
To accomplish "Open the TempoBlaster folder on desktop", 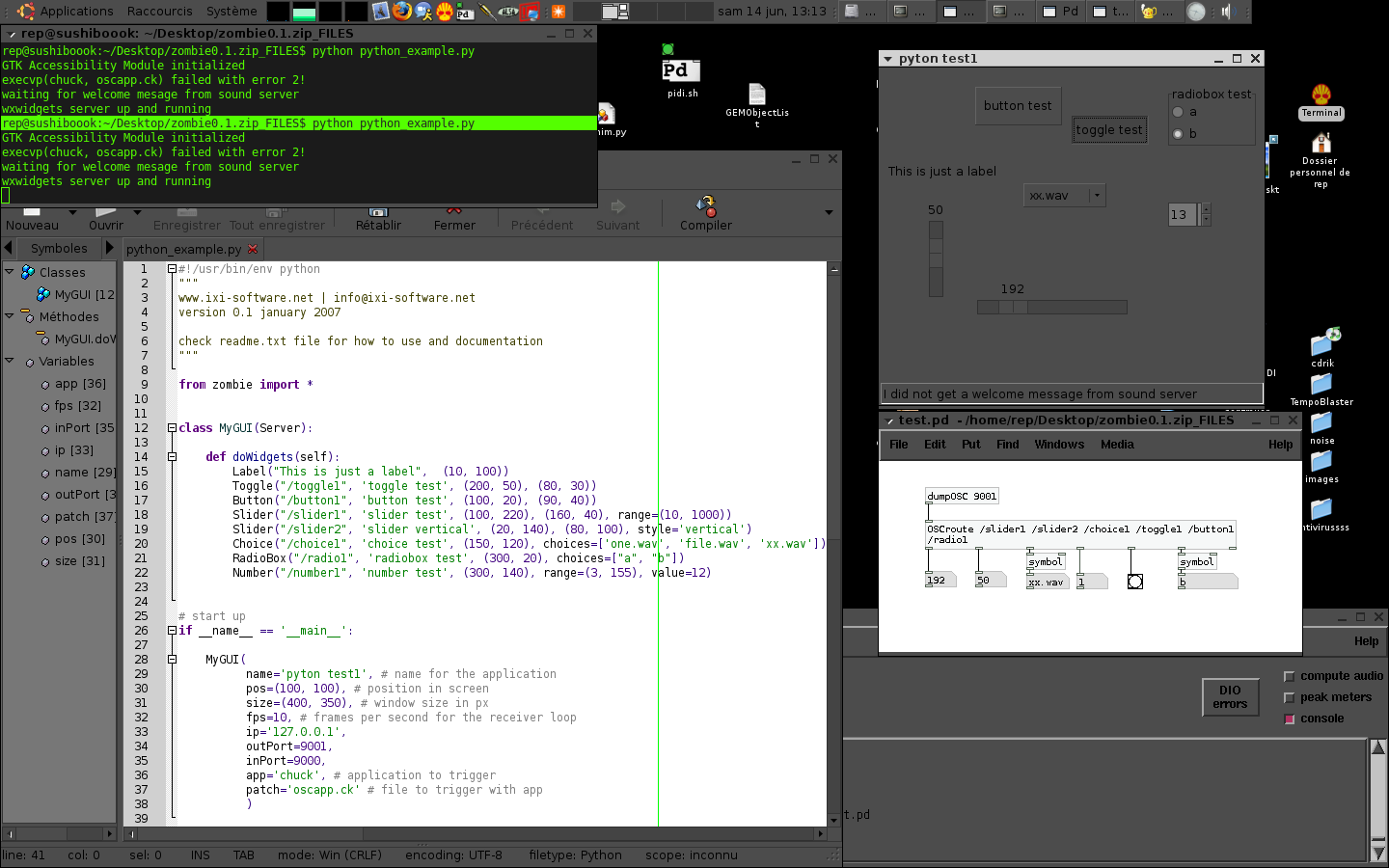I will point(1321,390).
